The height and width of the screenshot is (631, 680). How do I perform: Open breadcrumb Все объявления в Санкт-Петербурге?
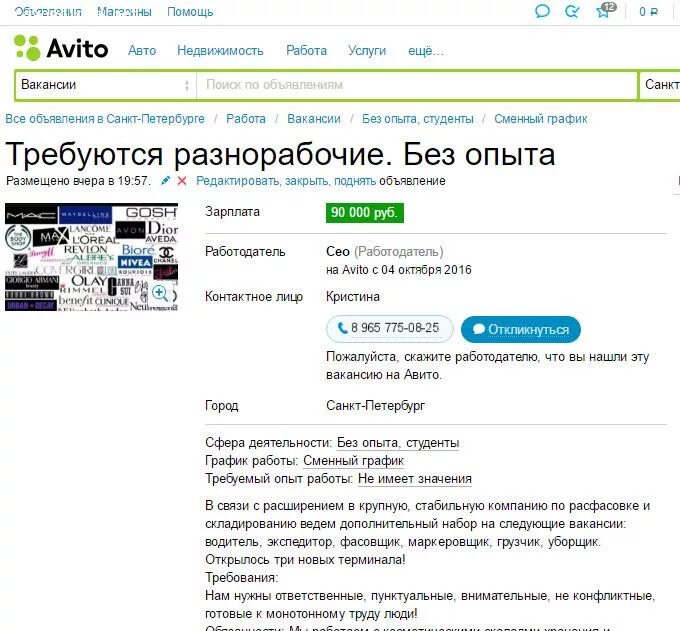[x=105, y=119]
